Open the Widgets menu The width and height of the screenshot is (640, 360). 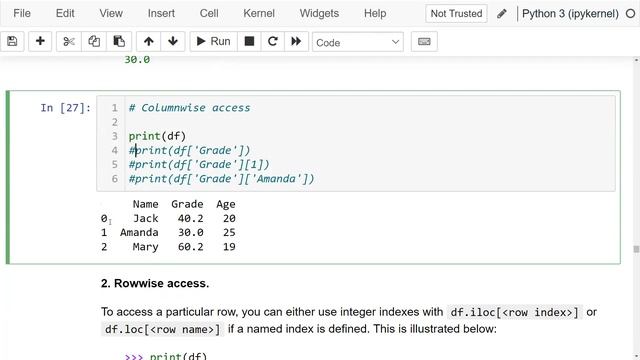click(319, 13)
